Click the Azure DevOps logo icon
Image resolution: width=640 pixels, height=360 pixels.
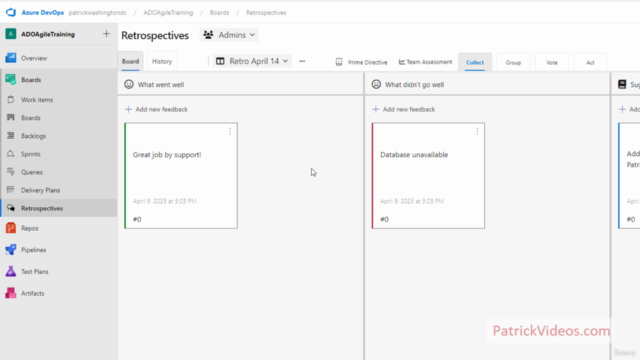(x=11, y=12)
